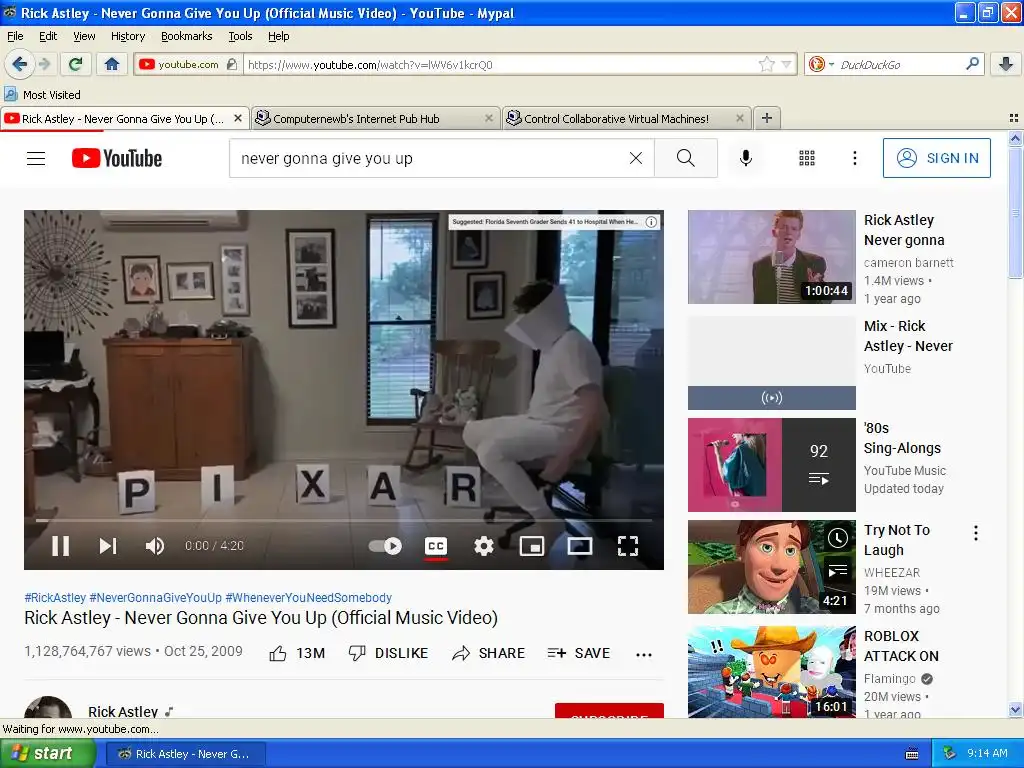Click the YouTube logo
This screenshot has width=1024, height=768.
[117, 158]
